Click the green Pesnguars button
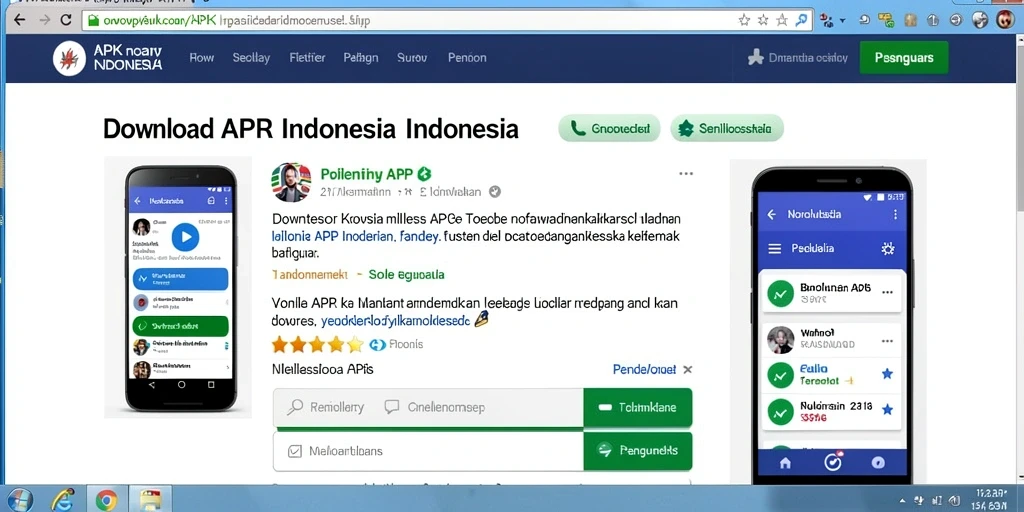 904,57
